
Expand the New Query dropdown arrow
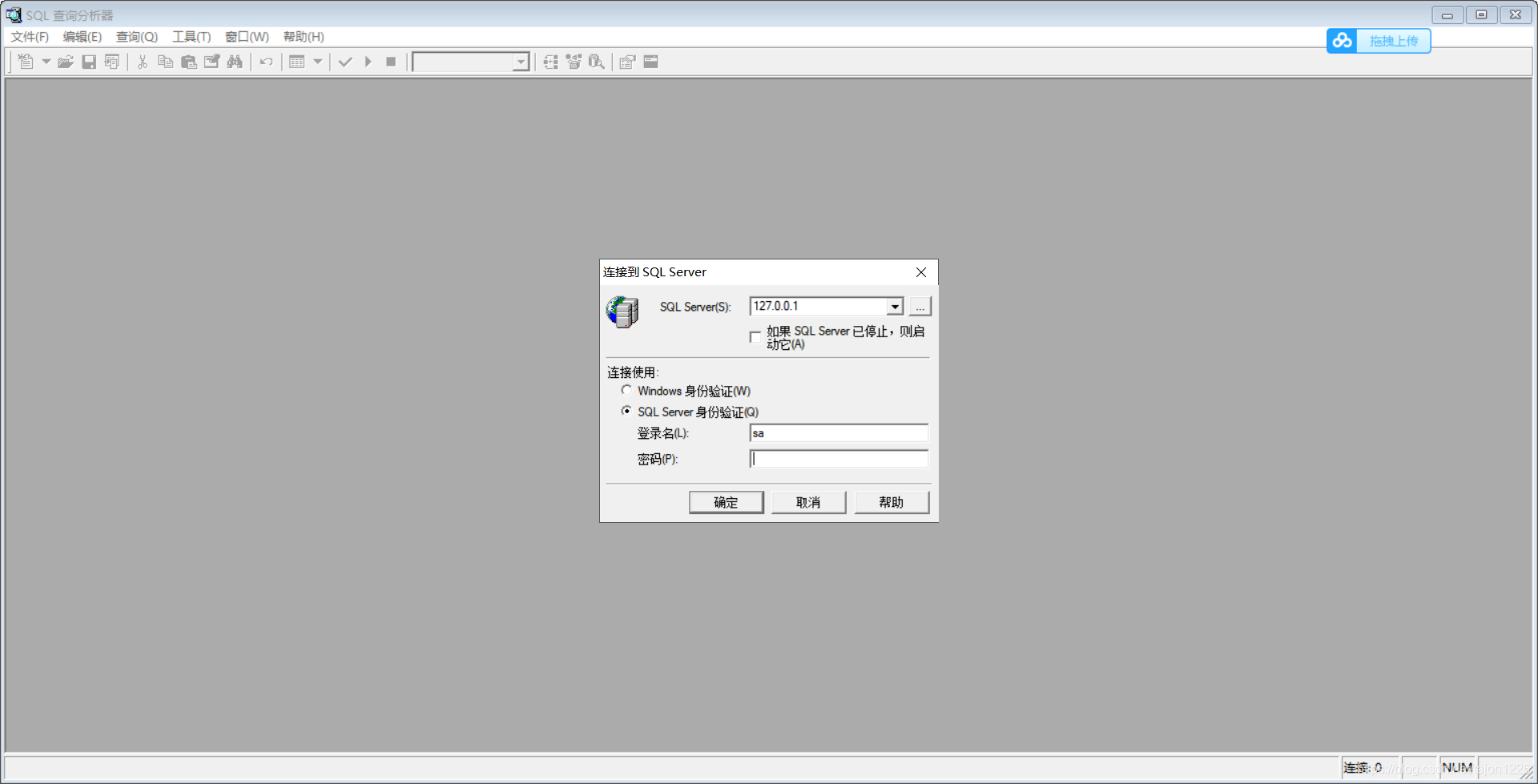[x=46, y=62]
